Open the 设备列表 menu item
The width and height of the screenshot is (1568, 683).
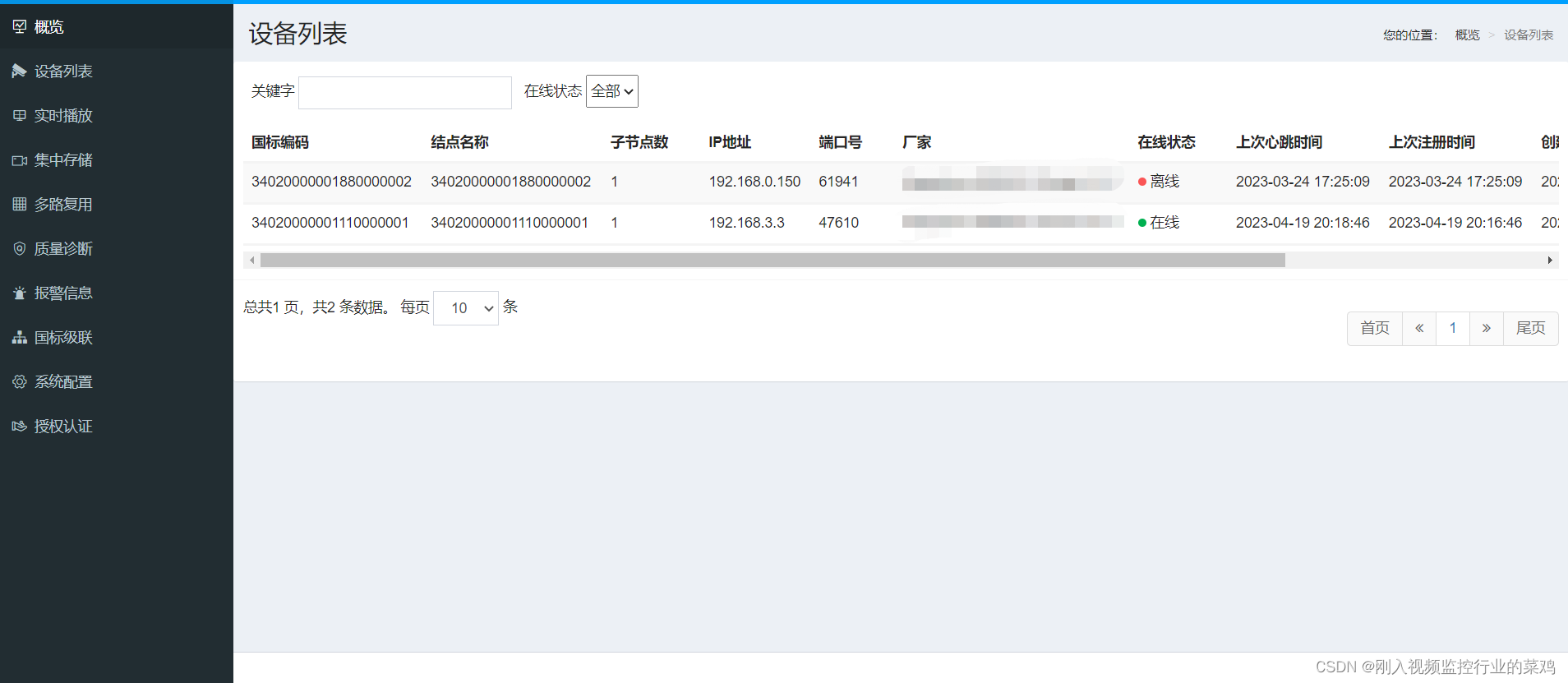click(117, 72)
